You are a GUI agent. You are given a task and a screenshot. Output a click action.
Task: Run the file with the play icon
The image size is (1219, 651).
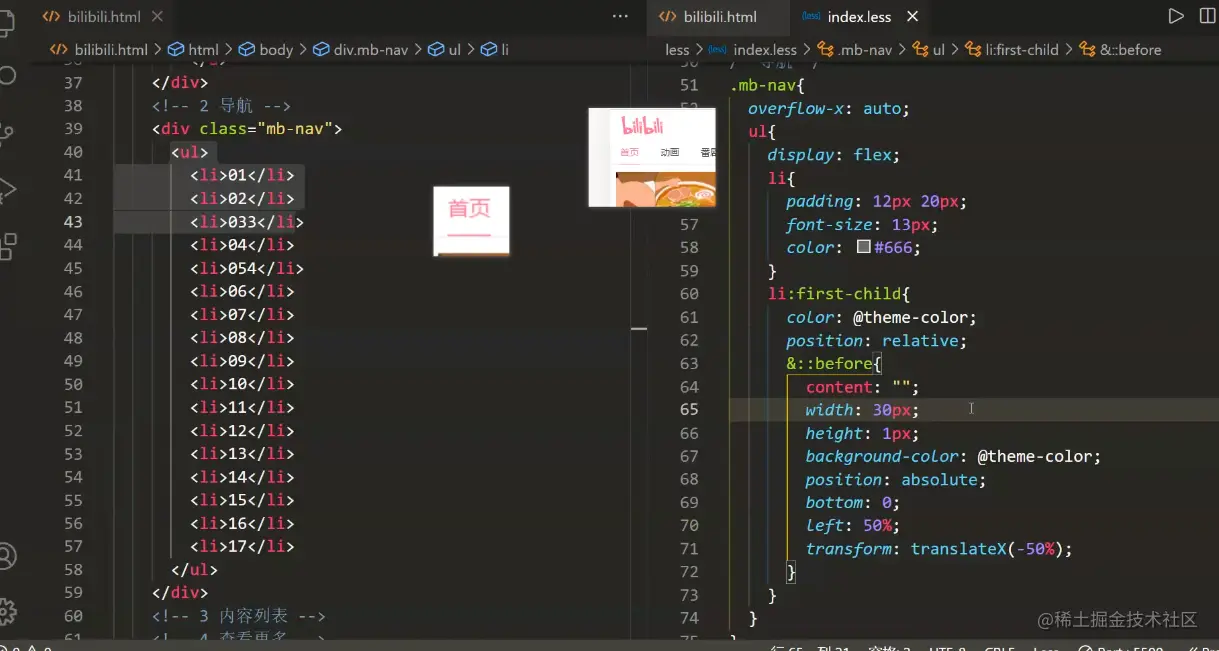pyautogui.click(x=1176, y=16)
